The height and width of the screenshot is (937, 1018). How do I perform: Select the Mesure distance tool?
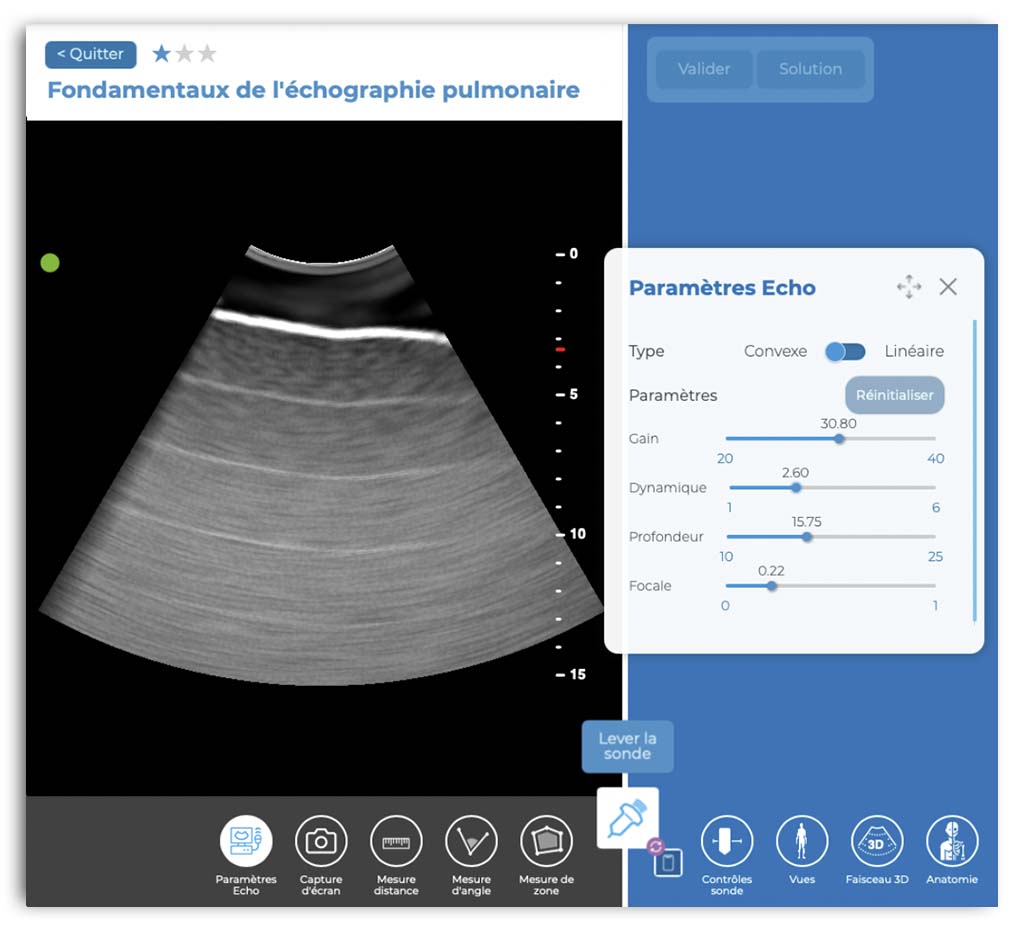point(396,841)
